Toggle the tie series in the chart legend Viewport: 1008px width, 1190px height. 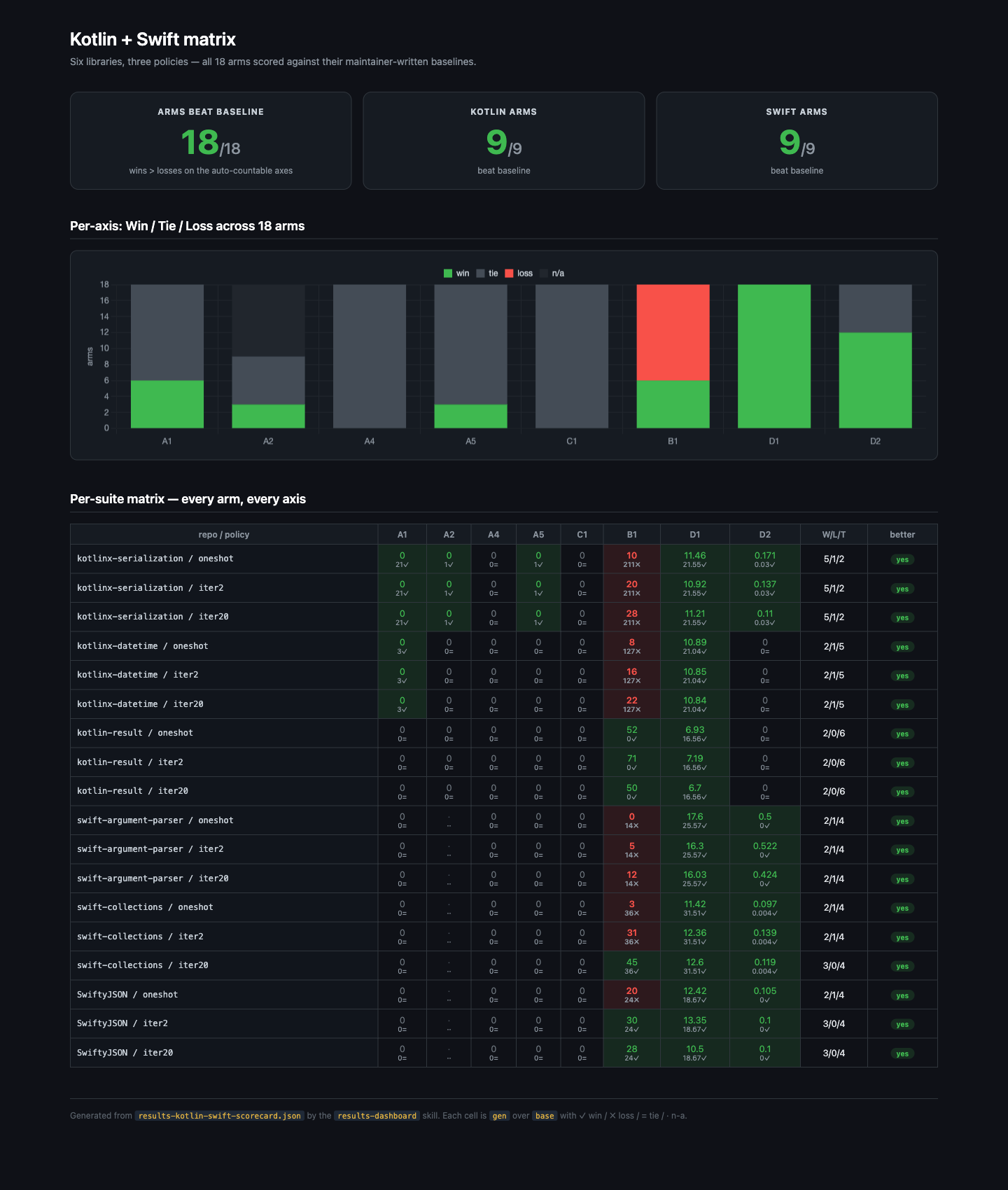(487, 274)
